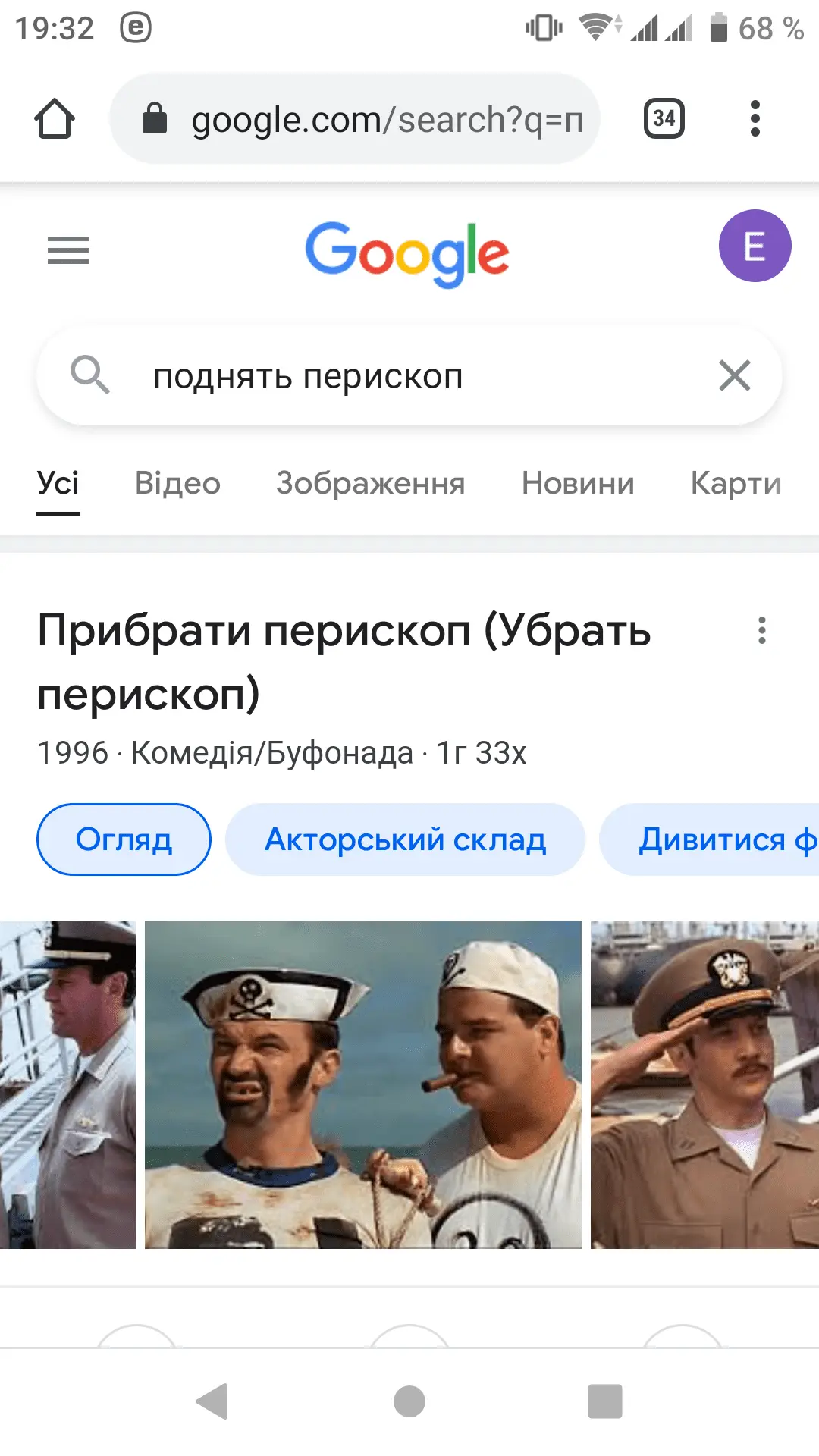819x1456 pixels.
Task: Open the Google hamburger side menu
Action: point(68,250)
